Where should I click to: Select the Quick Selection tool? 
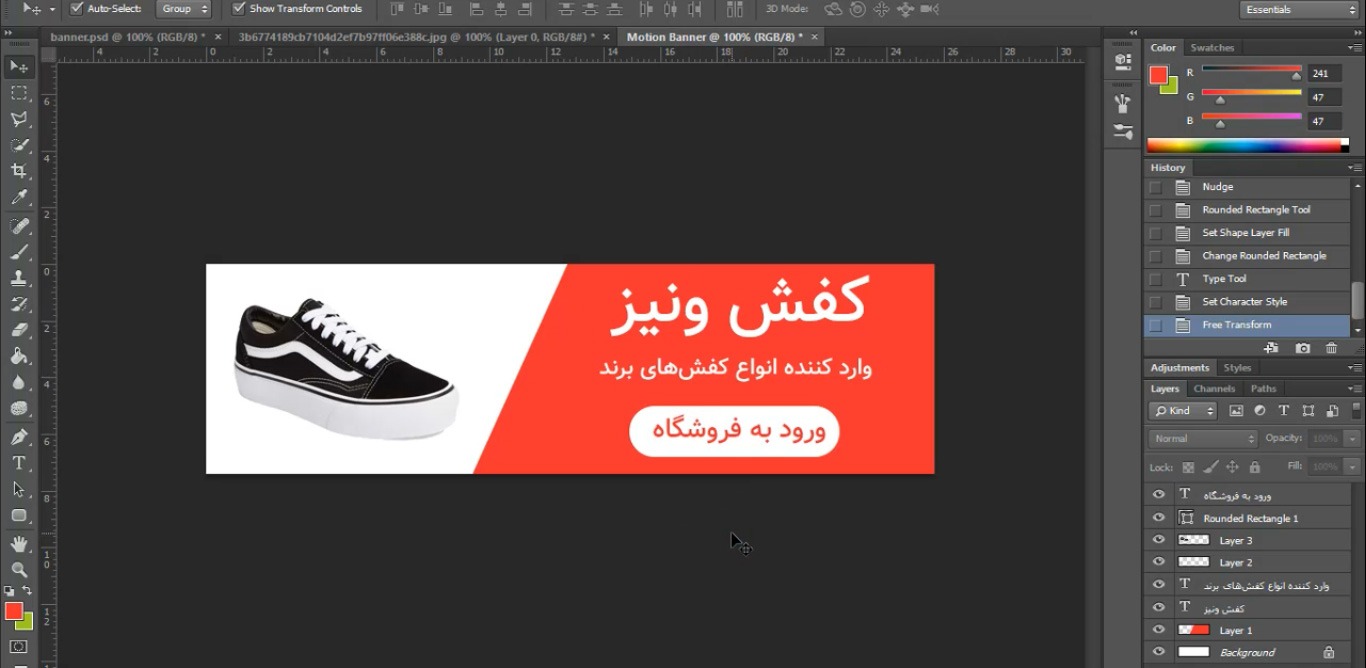[x=18, y=145]
